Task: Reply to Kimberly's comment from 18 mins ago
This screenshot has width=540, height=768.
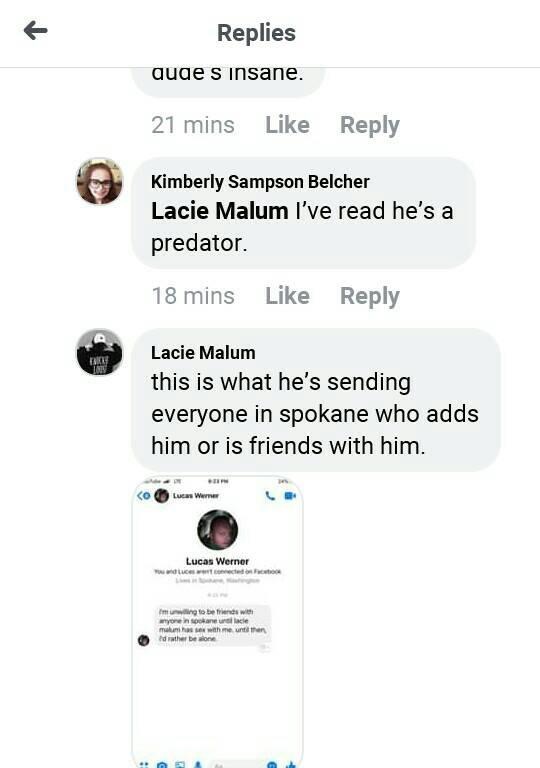Action: tap(370, 296)
